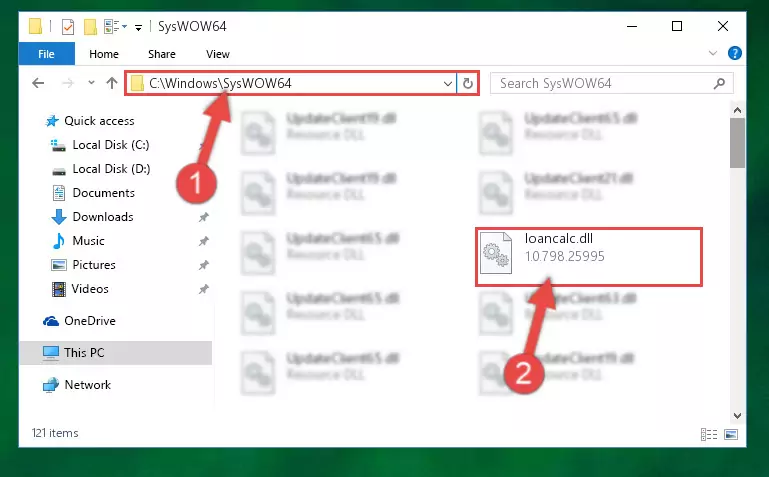Click the Downloads blue arrow icon
This screenshot has height=477, width=769.
(59, 217)
